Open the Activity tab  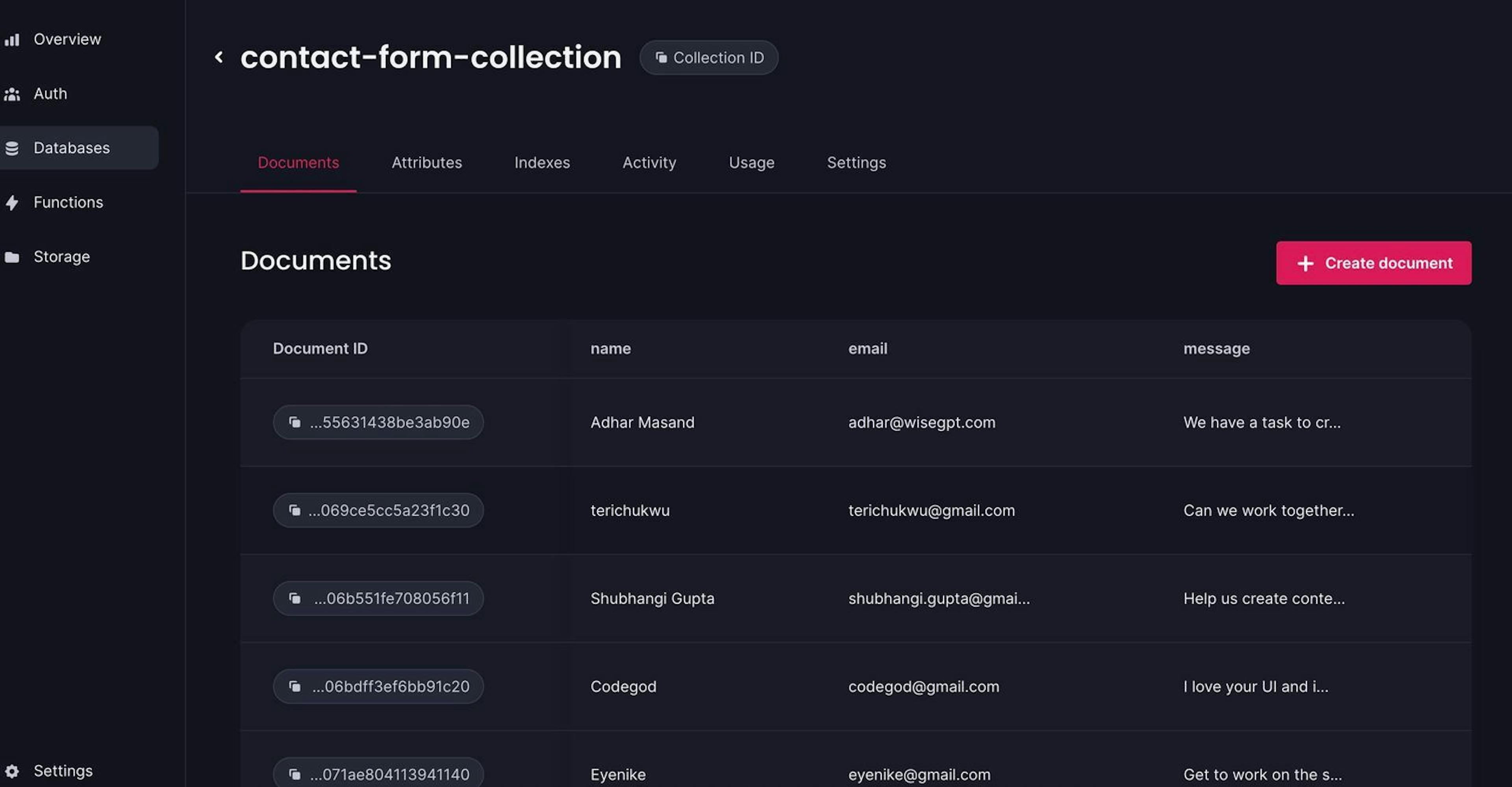(649, 162)
